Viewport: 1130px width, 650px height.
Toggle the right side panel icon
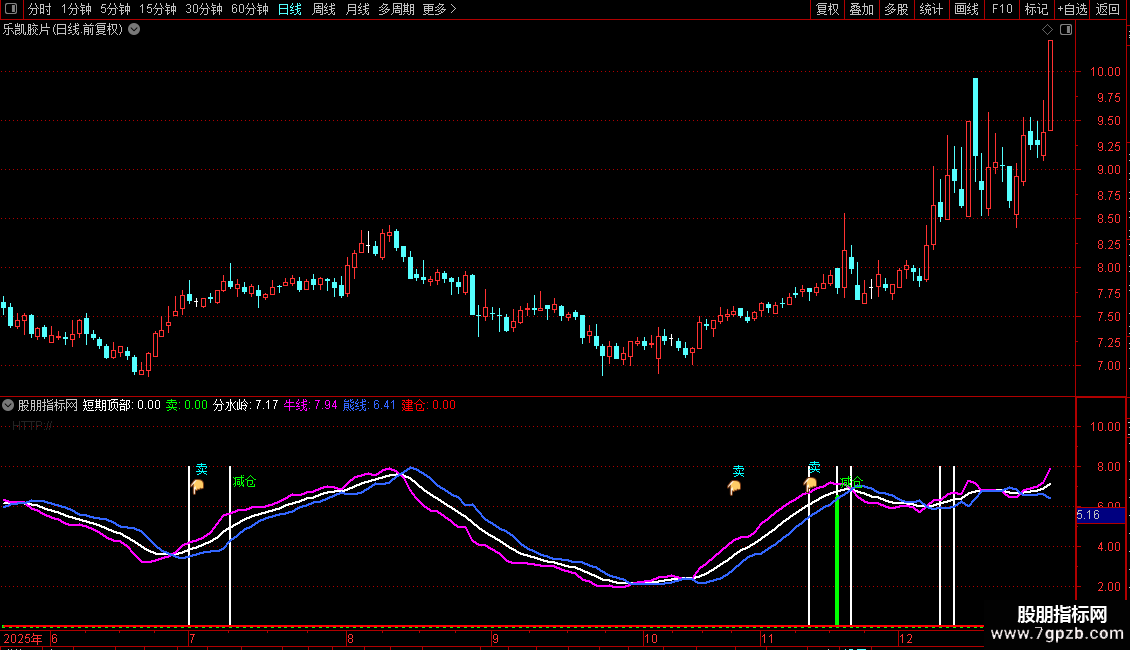point(1066,30)
